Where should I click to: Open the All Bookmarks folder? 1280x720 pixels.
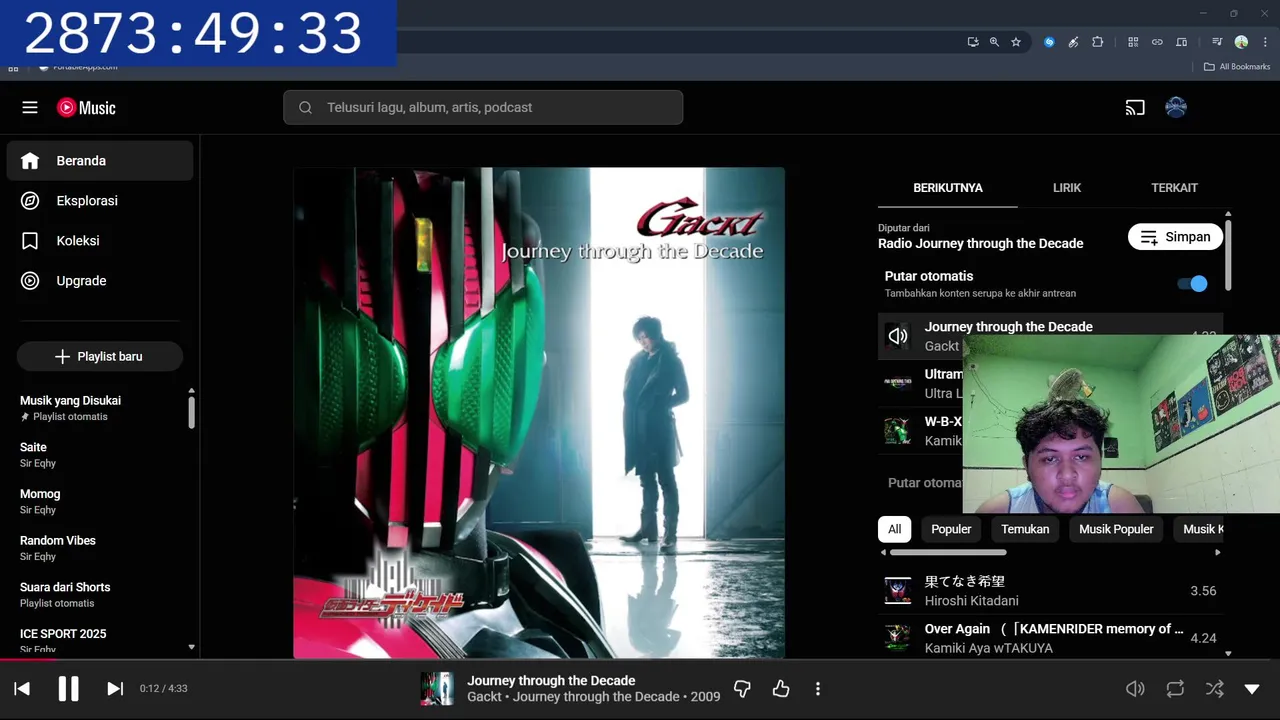1236,67
